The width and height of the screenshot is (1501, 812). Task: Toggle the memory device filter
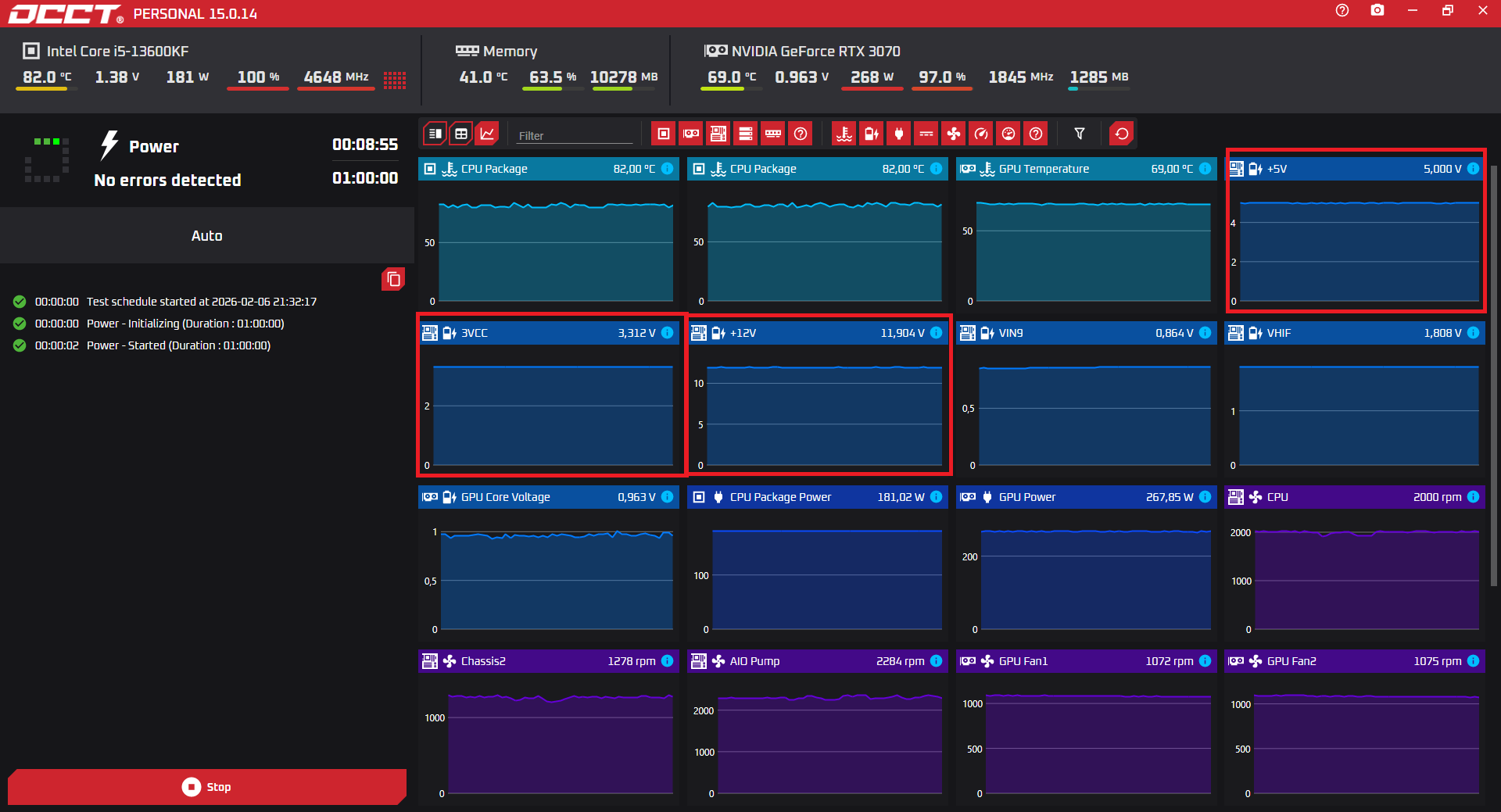pos(773,134)
